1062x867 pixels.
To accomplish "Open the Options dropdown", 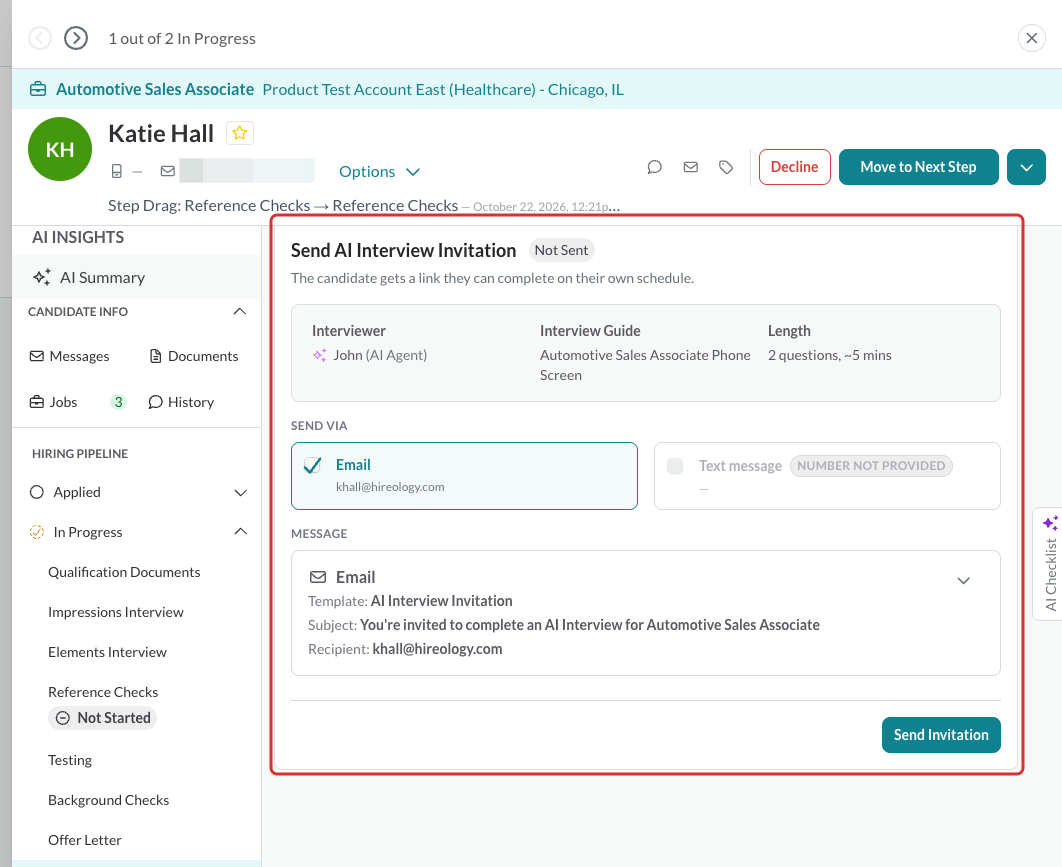I will point(379,171).
